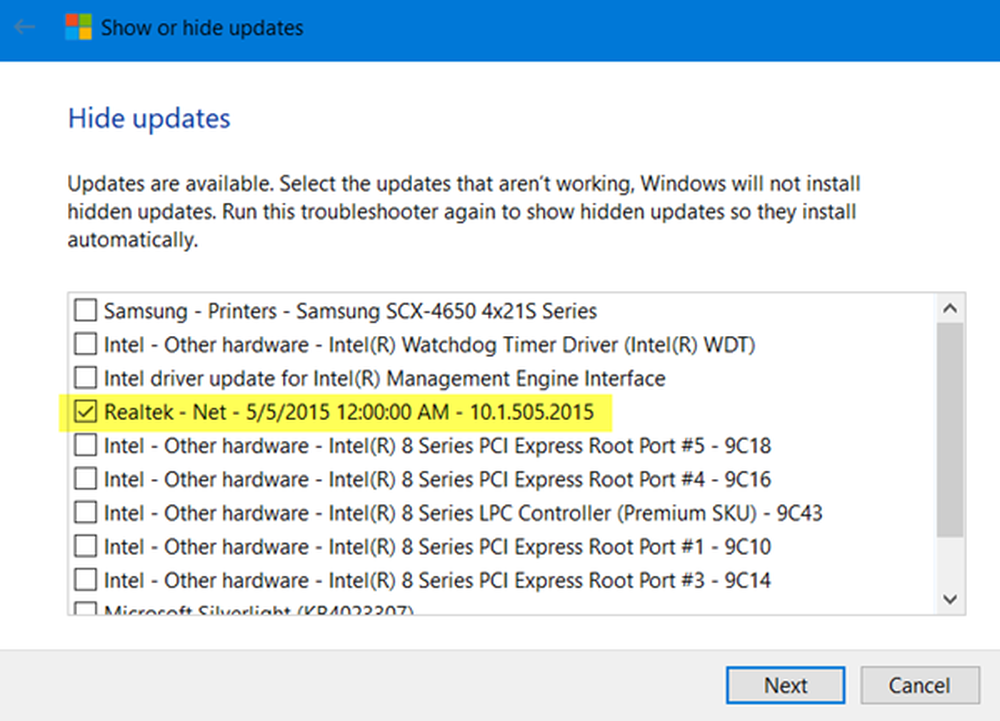
Task: Check PCI Express Root Port #4 9C16
Action: tap(85, 479)
